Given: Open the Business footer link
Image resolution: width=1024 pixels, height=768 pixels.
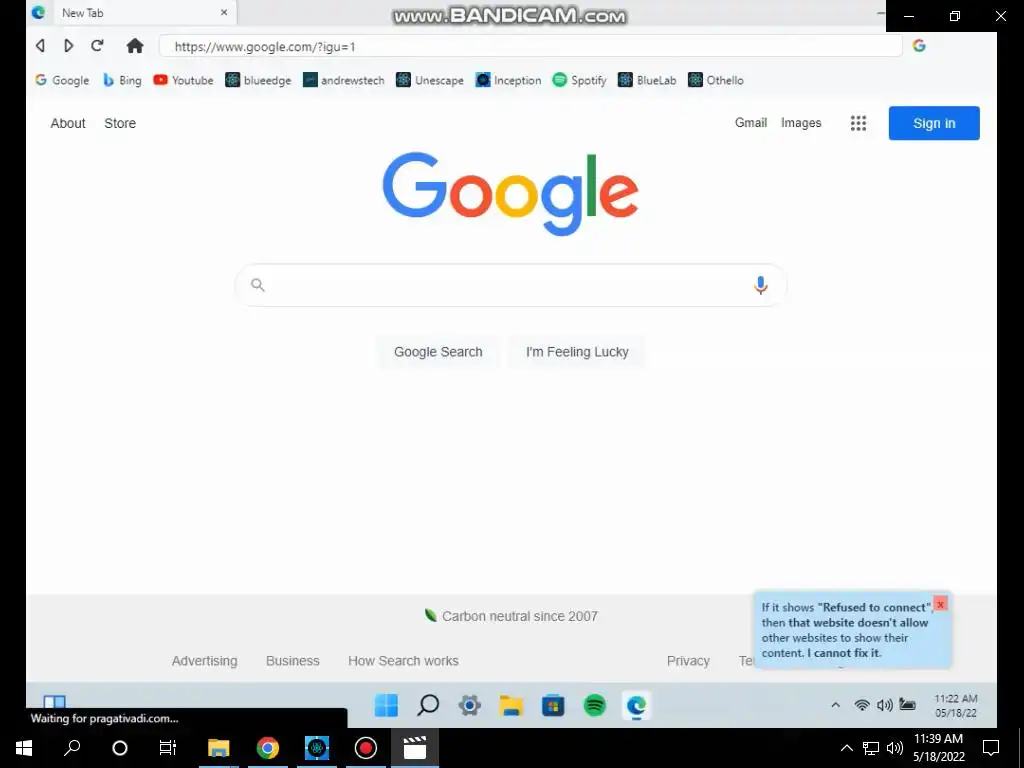Looking at the screenshot, I should coord(293,661).
